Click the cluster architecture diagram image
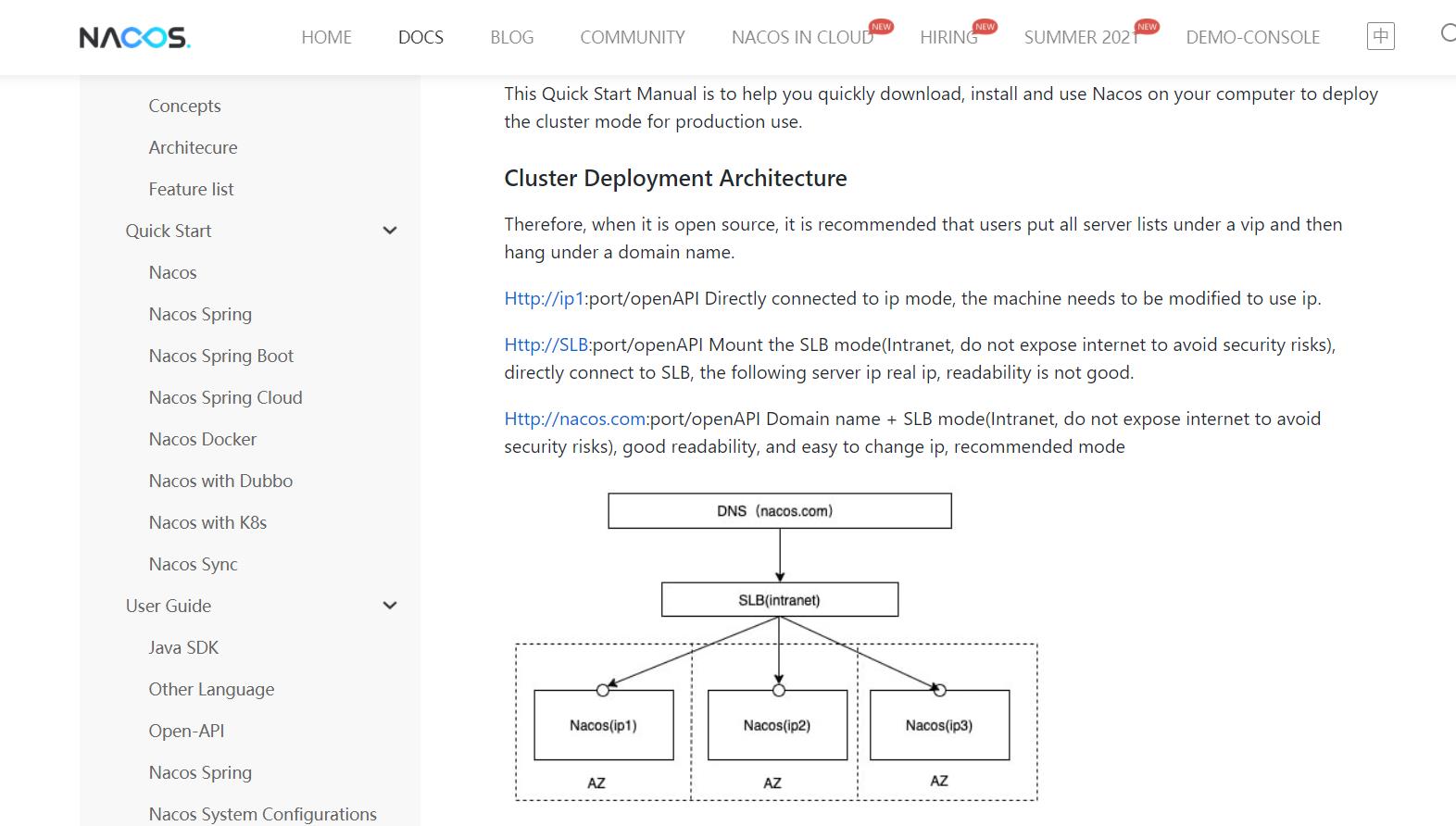This screenshot has height=826, width=1456. pyautogui.click(x=776, y=646)
